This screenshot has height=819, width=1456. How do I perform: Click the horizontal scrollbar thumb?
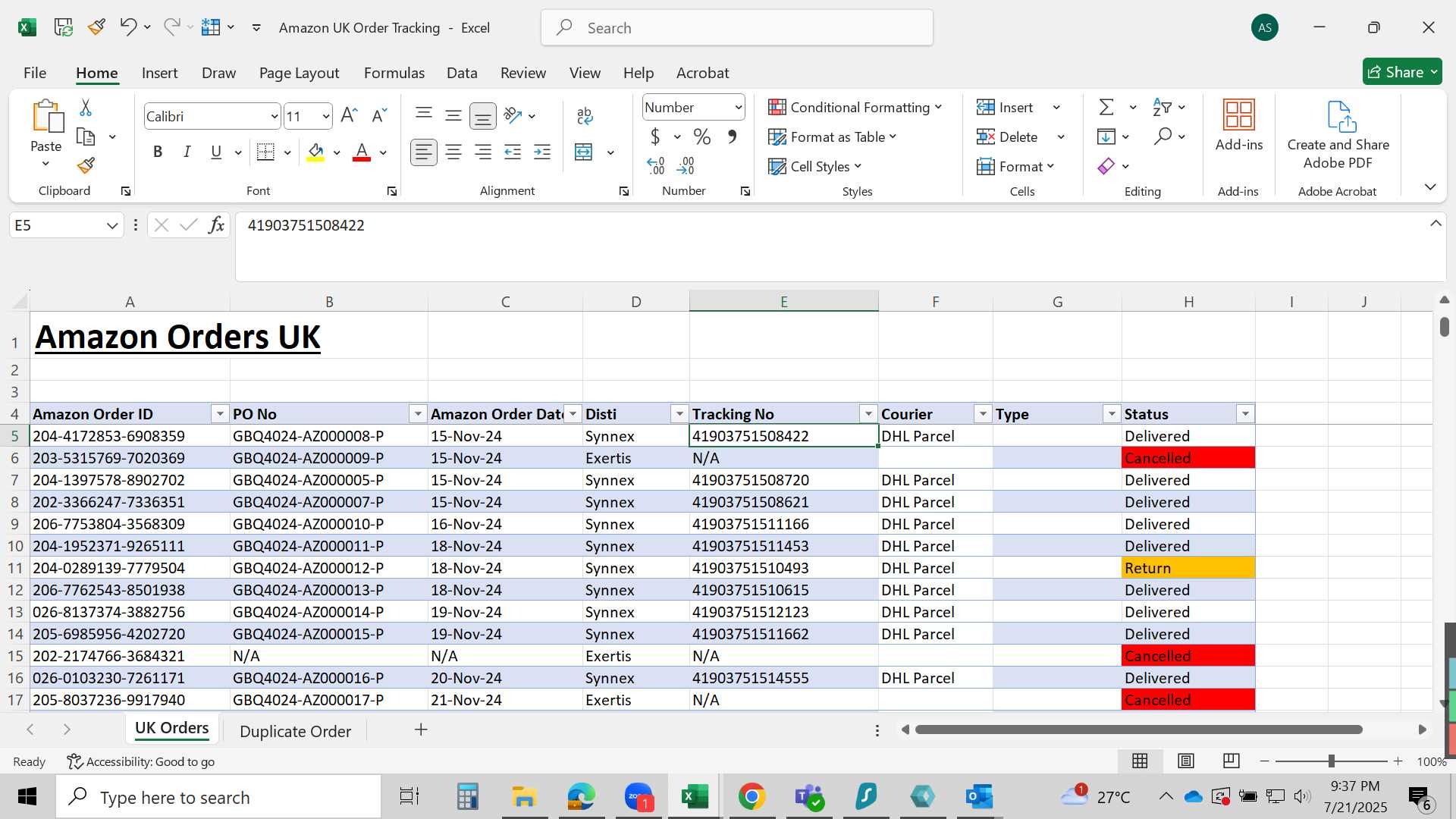pyautogui.click(x=1138, y=730)
